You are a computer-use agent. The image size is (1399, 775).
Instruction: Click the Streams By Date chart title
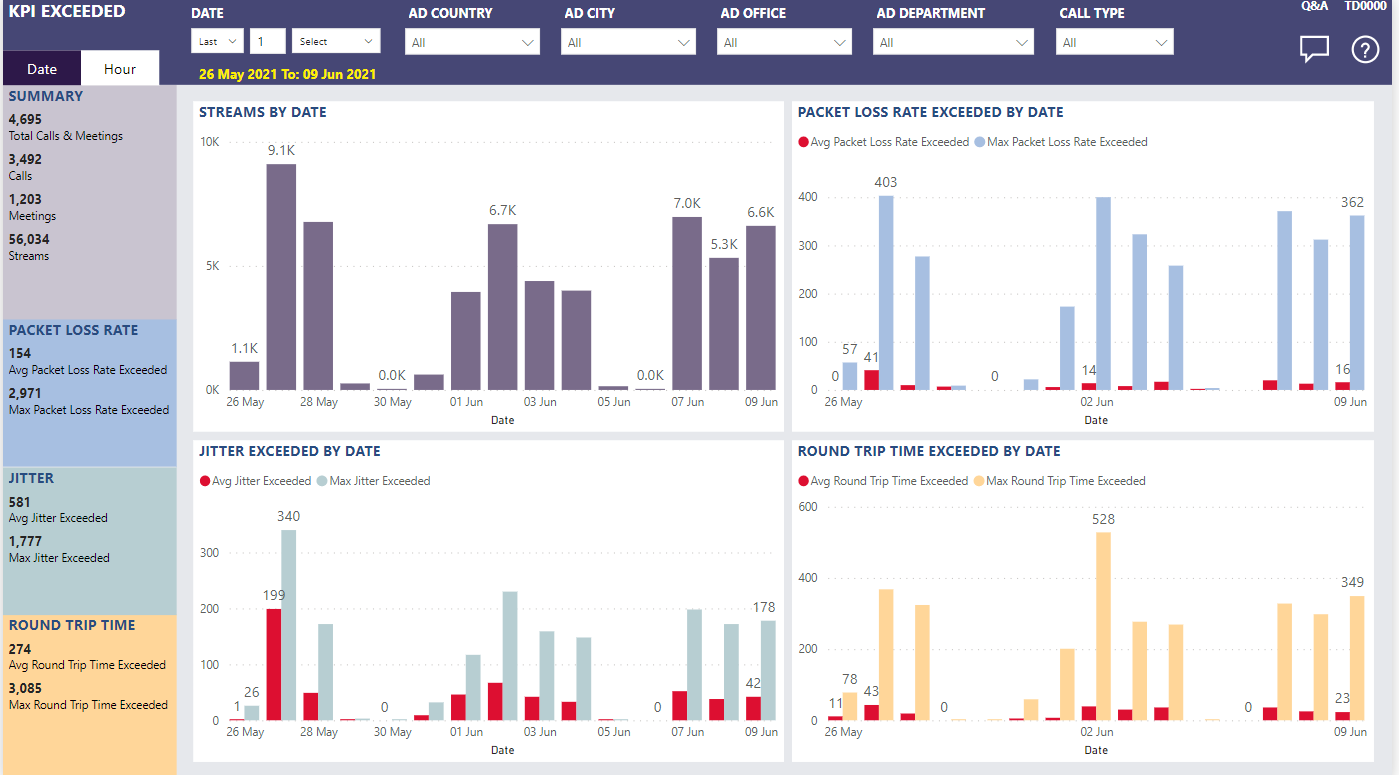tap(263, 112)
